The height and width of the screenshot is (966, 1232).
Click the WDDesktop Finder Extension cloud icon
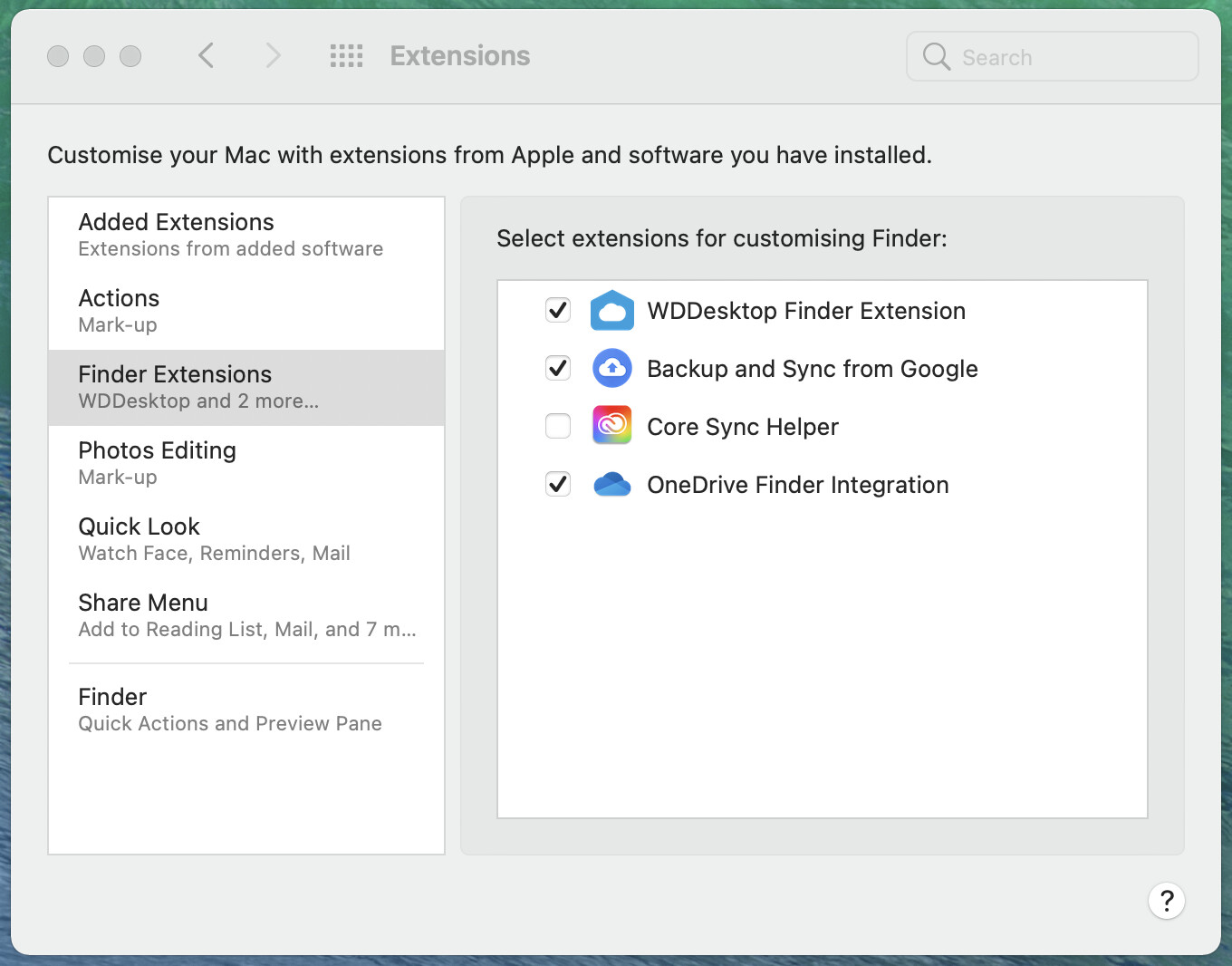coord(612,311)
